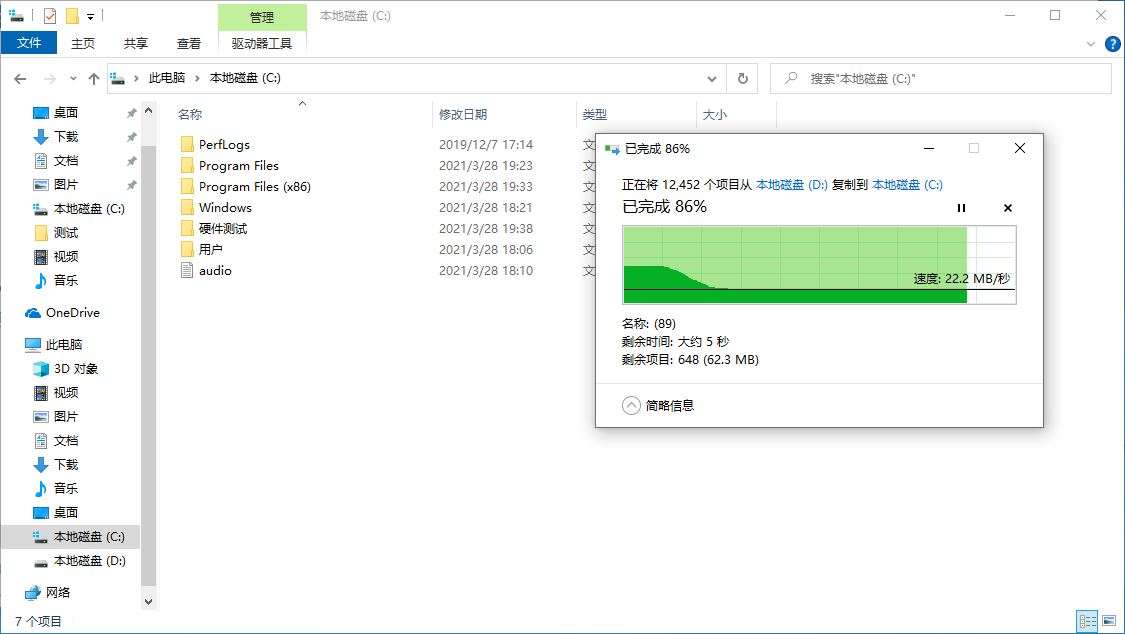
Task: Open the quick access toolbar dropdown
Action: click(90, 16)
